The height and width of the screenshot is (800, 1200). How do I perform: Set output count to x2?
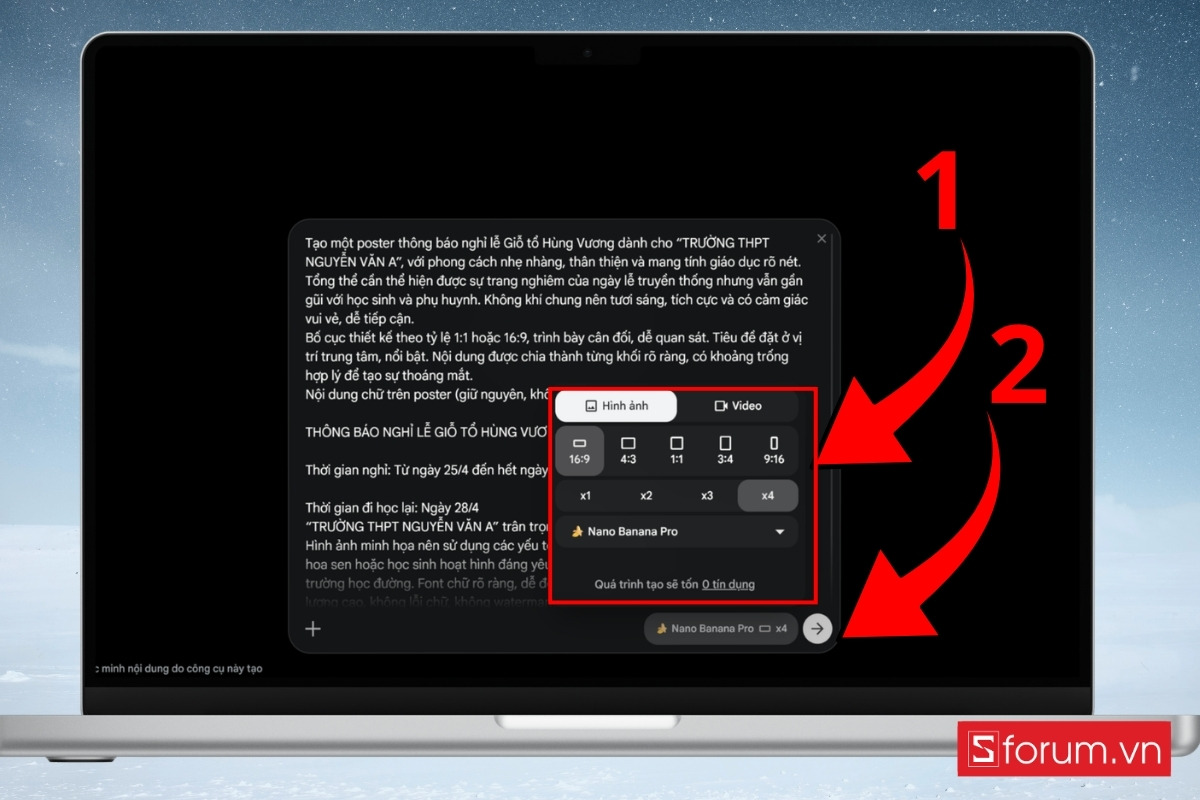point(646,496)
